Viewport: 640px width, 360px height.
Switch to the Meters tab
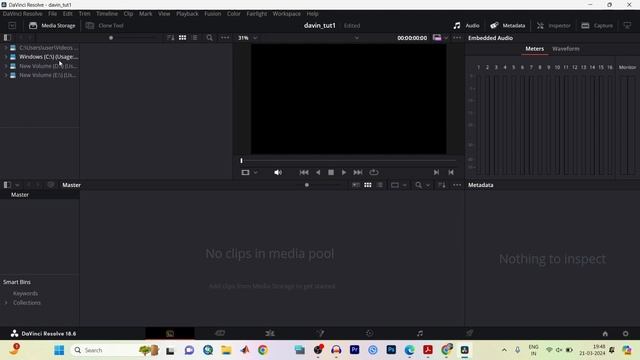(534, 49)
